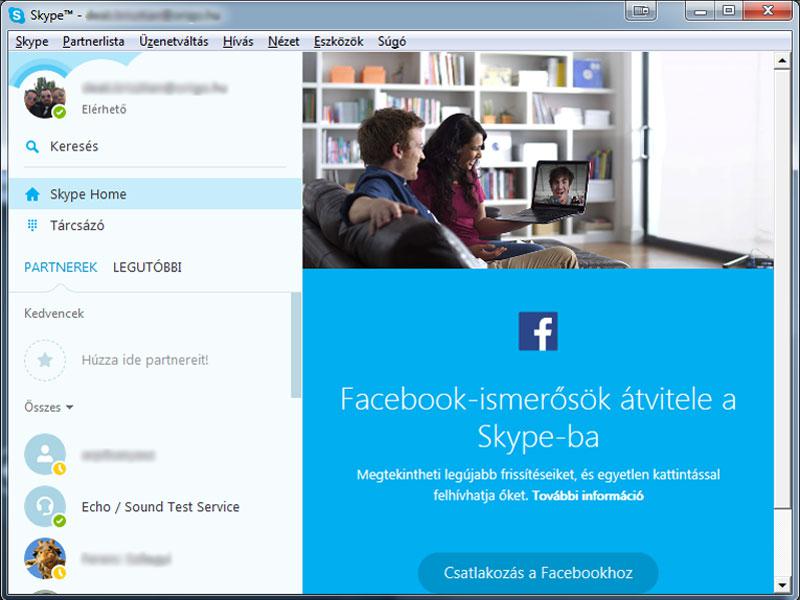Click the contact list scrollbar thumb
The height and width of the screenshot is (600, 800).
point(296,345)
